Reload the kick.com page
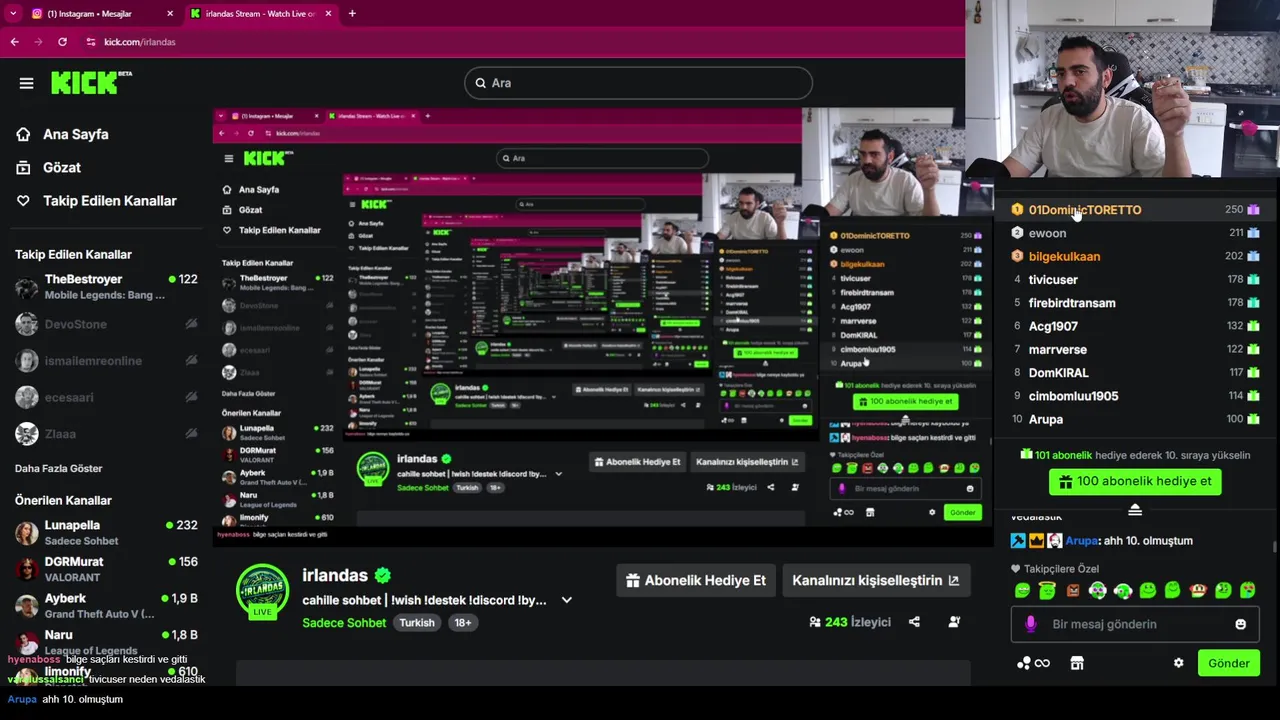The height and width of the screenshot is (720, 1280). click(62, 42)
